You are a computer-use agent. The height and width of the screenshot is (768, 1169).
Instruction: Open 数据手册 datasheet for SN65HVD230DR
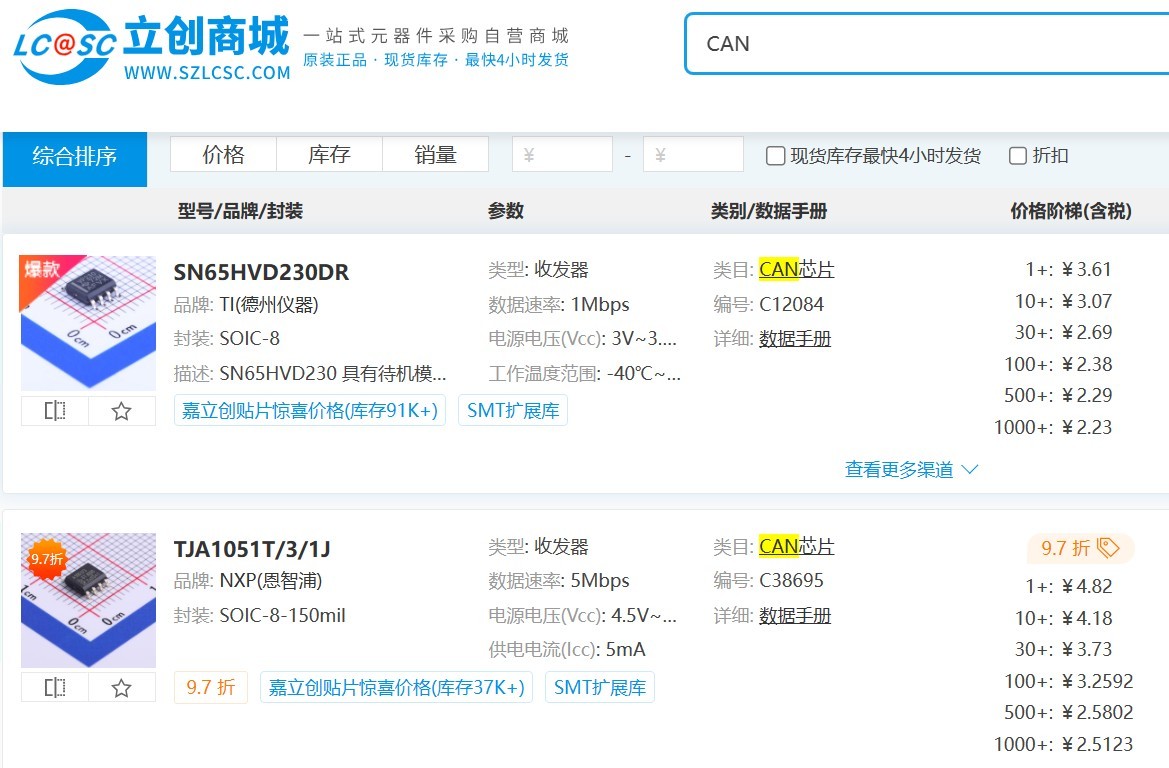[x=795, y=339]
